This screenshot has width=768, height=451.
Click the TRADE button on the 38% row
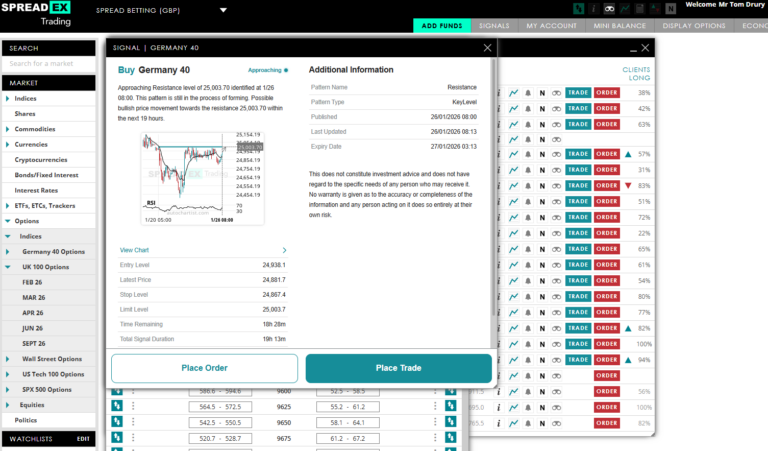[x=578, y=93]
